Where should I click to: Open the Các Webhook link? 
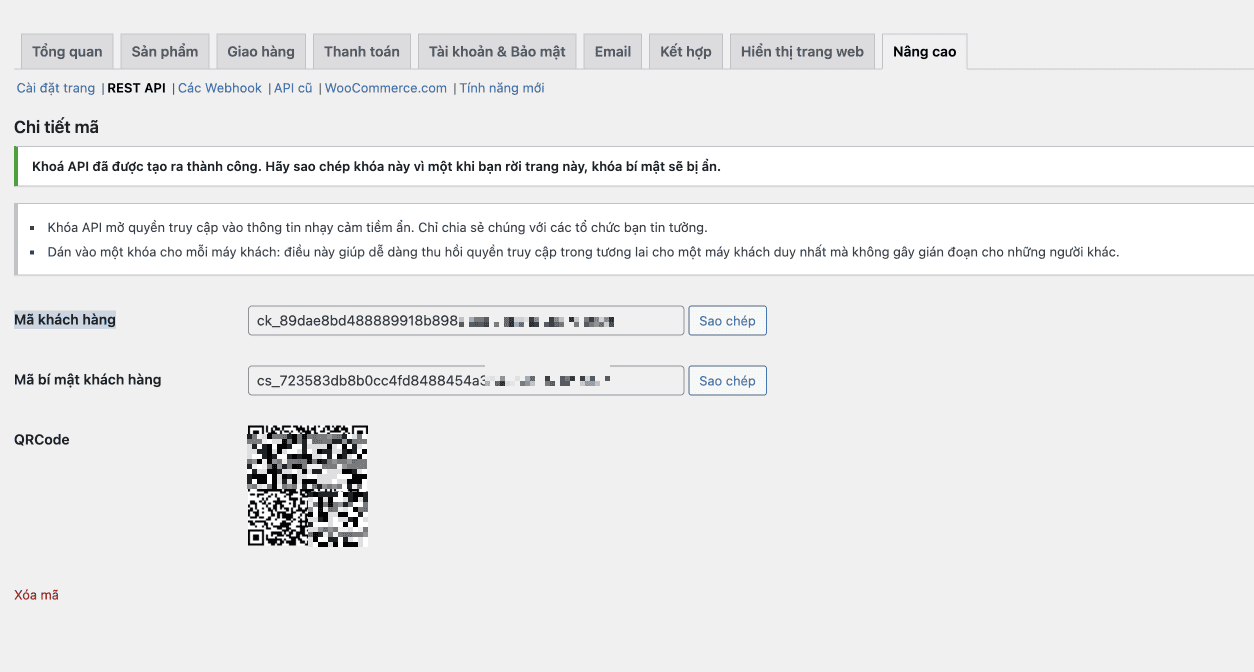point(220,88)
